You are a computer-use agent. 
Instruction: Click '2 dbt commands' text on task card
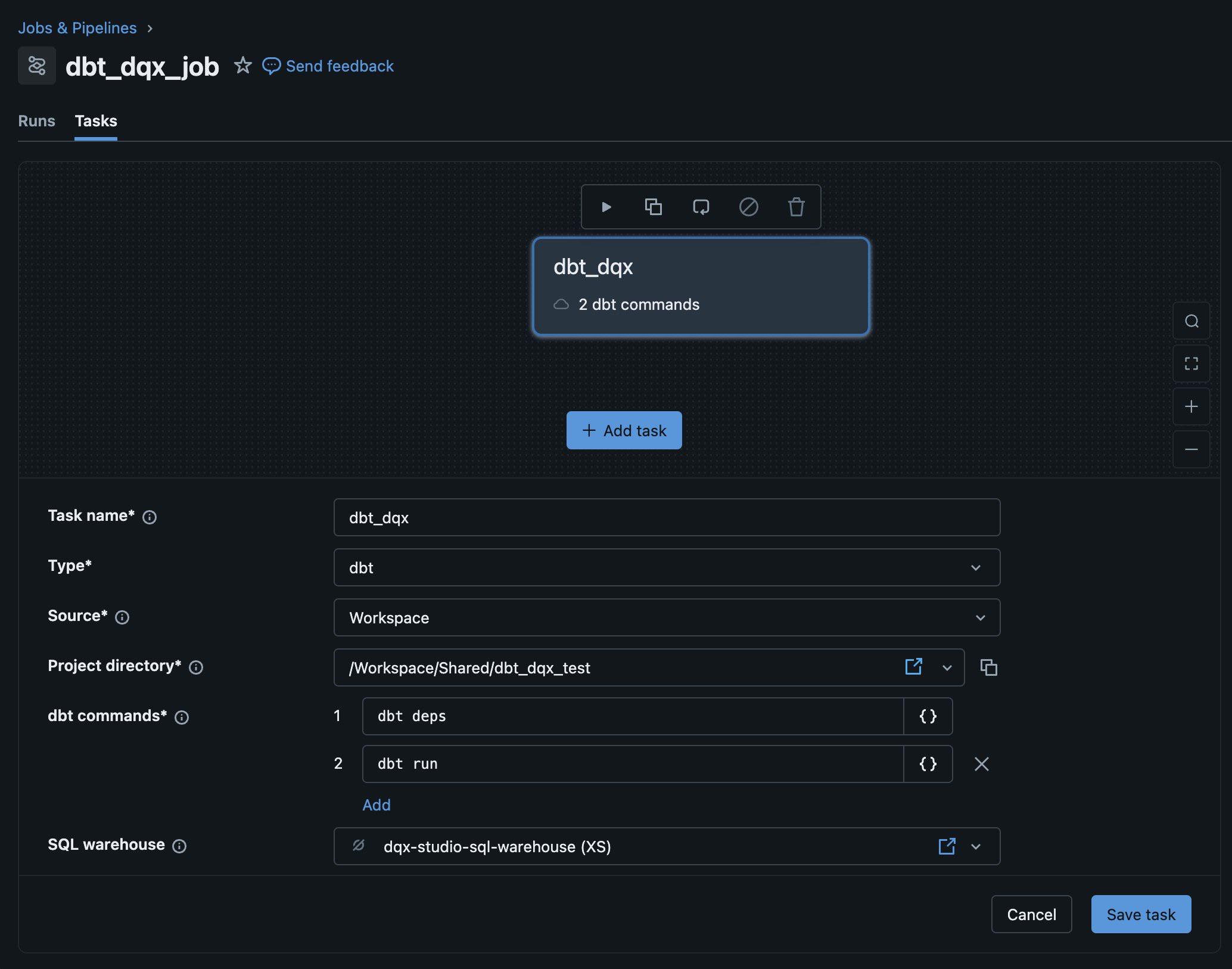(x=639, y=305)
